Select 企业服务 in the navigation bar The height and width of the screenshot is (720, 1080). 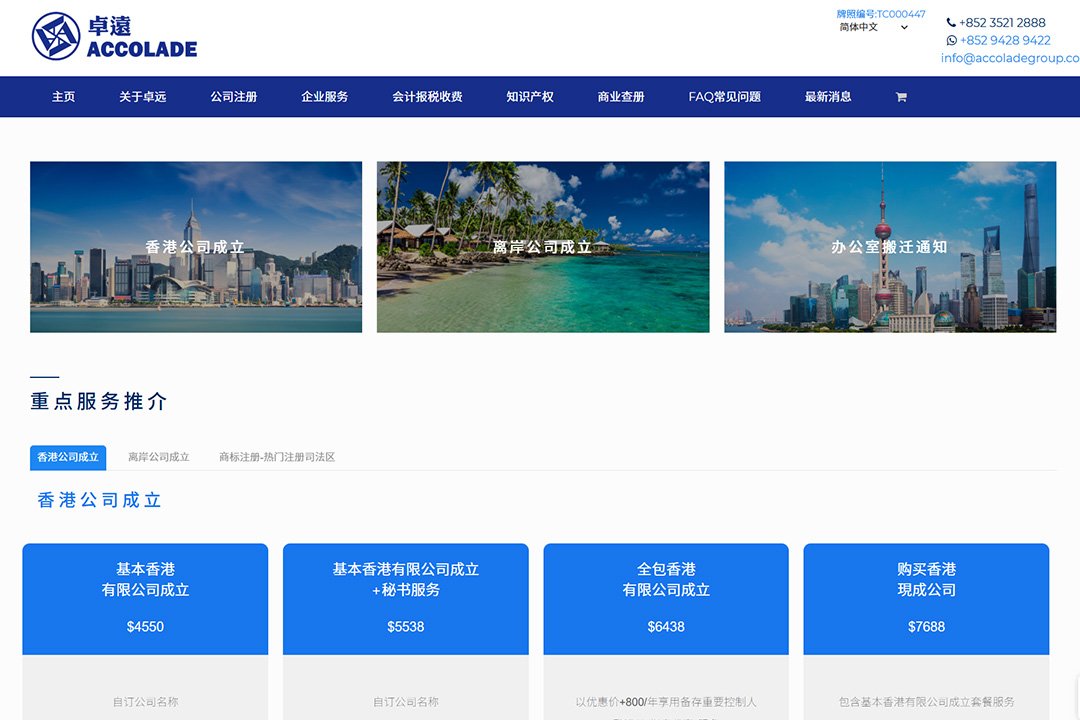324,97
